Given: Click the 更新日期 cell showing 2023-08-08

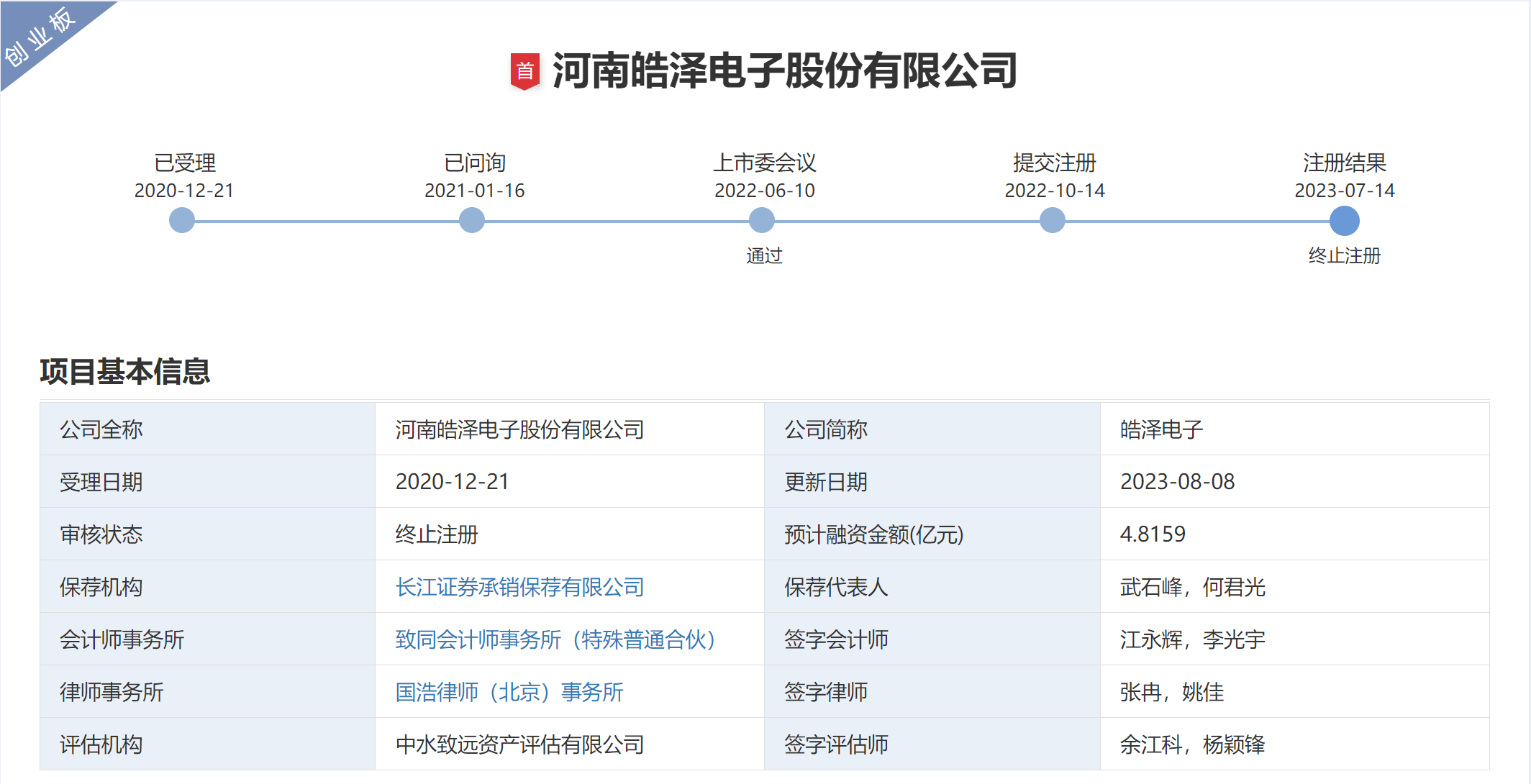Looking at the screenshot, I should pyautogui.click(x=1179, y=482).
